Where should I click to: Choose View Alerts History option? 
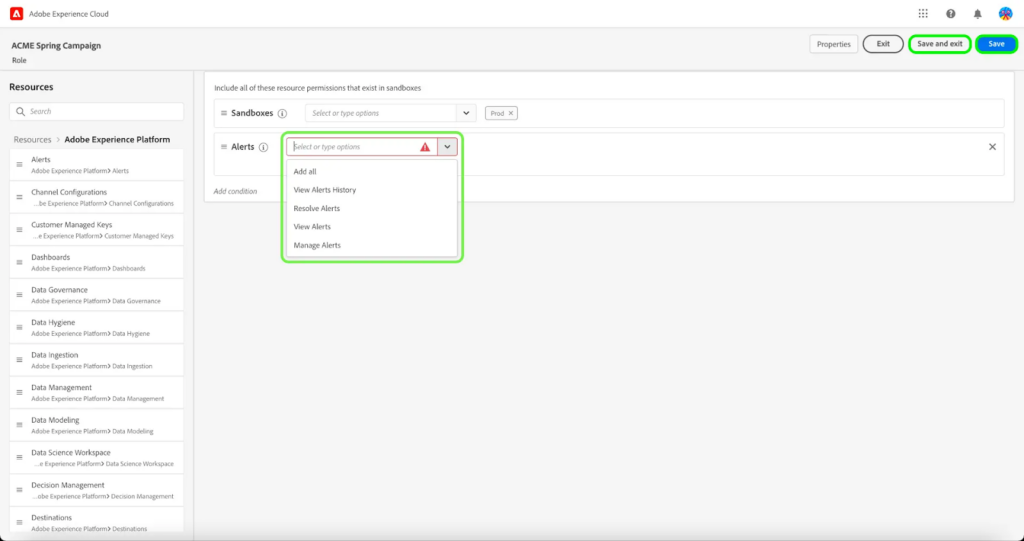(x=372, y=190)
